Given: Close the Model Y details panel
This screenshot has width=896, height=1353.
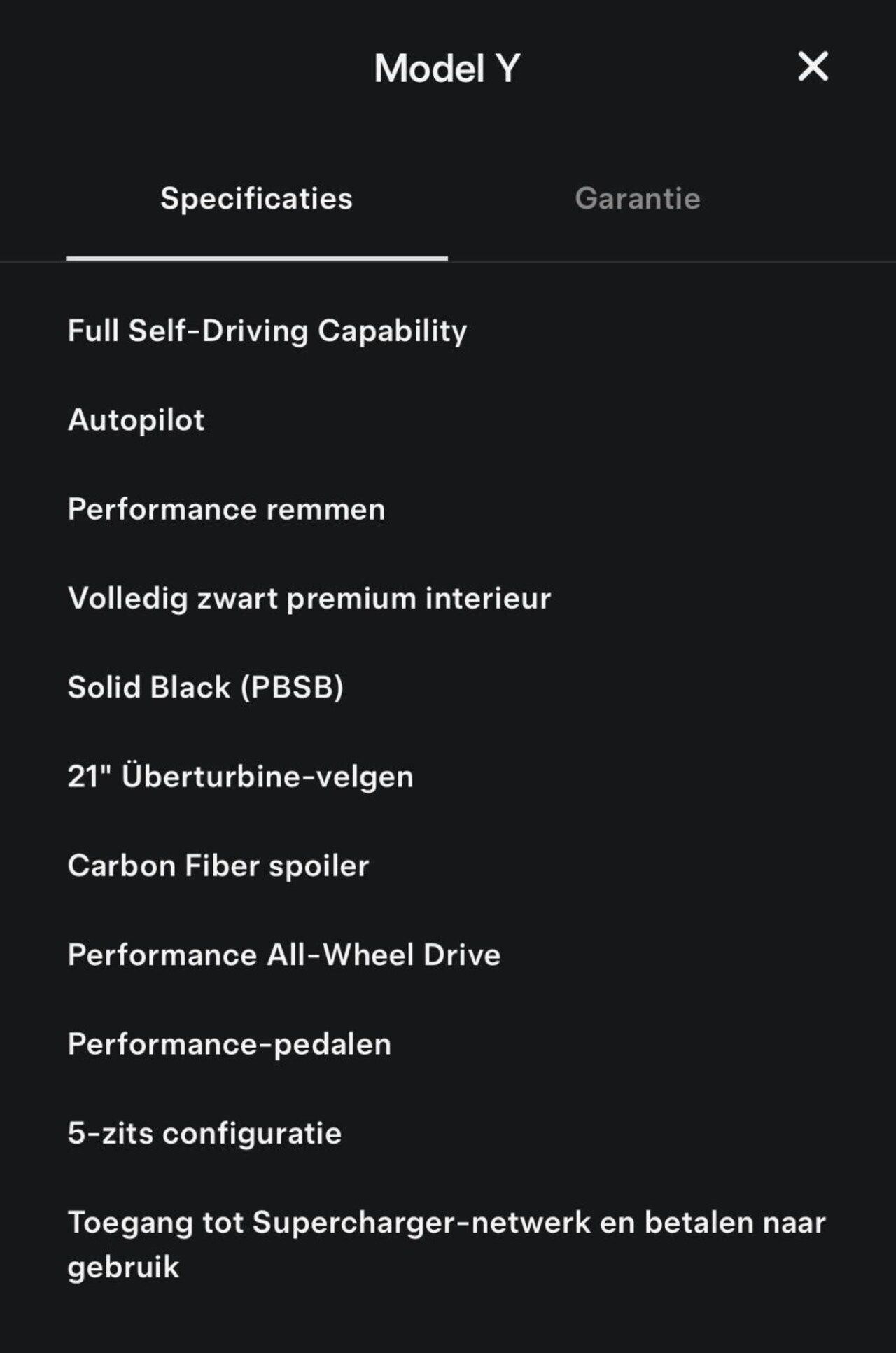Looking at the screenshot, I should (x=813, y=67).
